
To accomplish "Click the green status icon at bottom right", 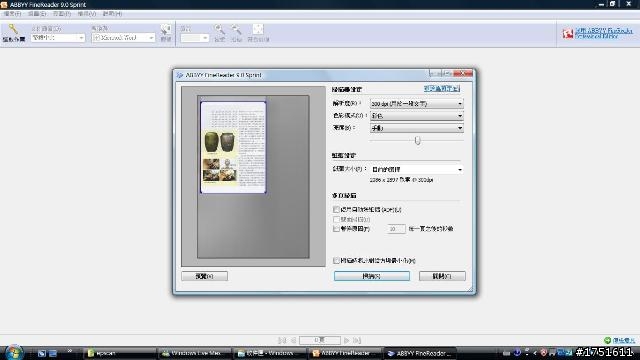I will [607, 340].
